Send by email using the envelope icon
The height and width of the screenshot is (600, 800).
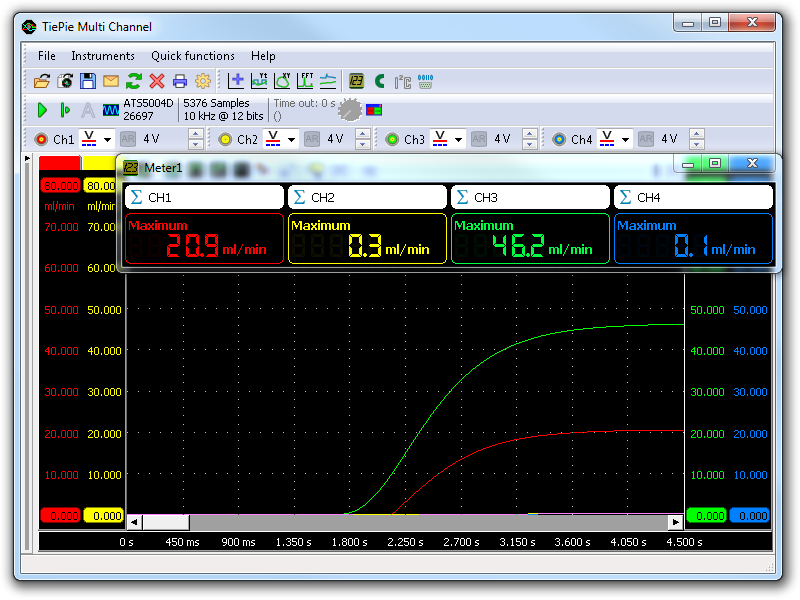111,81
